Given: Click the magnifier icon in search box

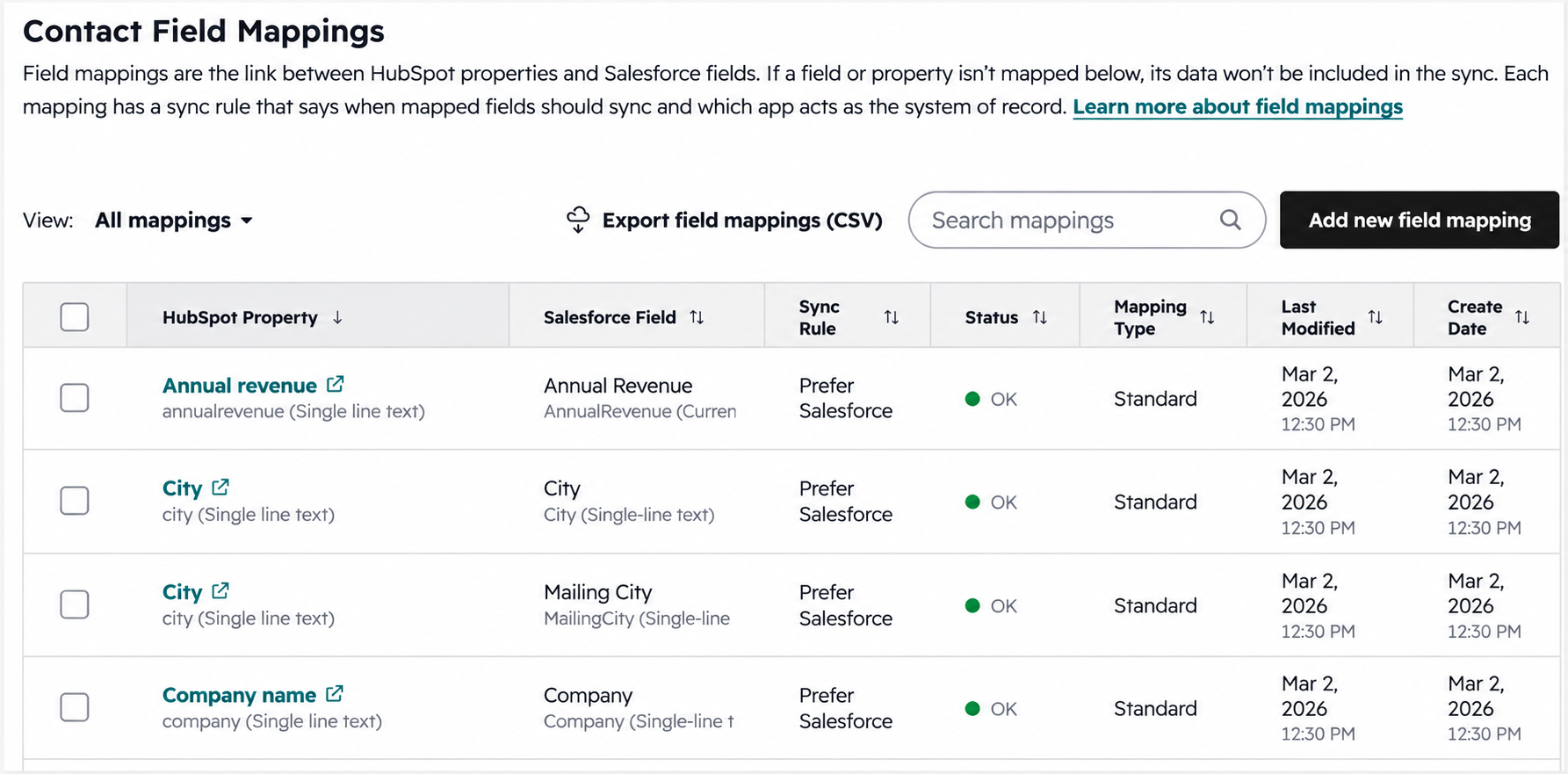Looking at the screenshot, I should click(1231, 220).
